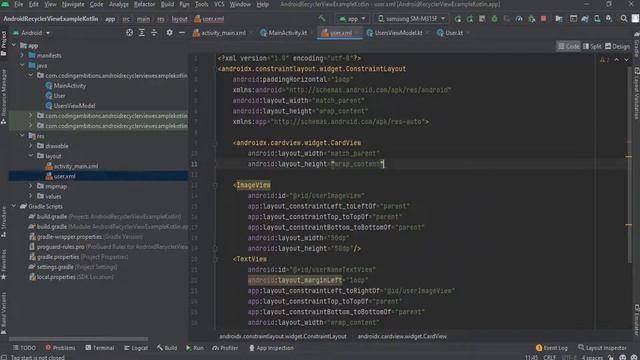Collapse the Gradle Scripts node
The height and width of the screenshot is (360, 640).
pyautogui.click(x=15, y=206)
